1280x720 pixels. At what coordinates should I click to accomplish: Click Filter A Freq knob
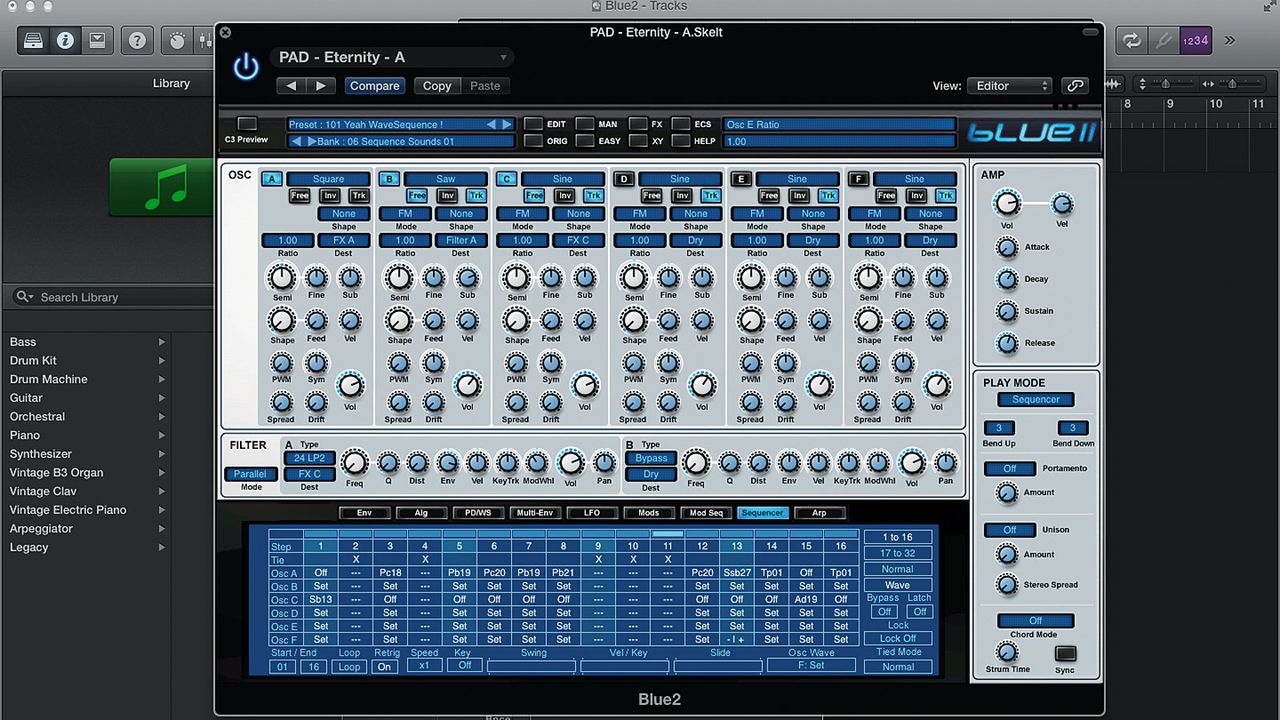354,462
